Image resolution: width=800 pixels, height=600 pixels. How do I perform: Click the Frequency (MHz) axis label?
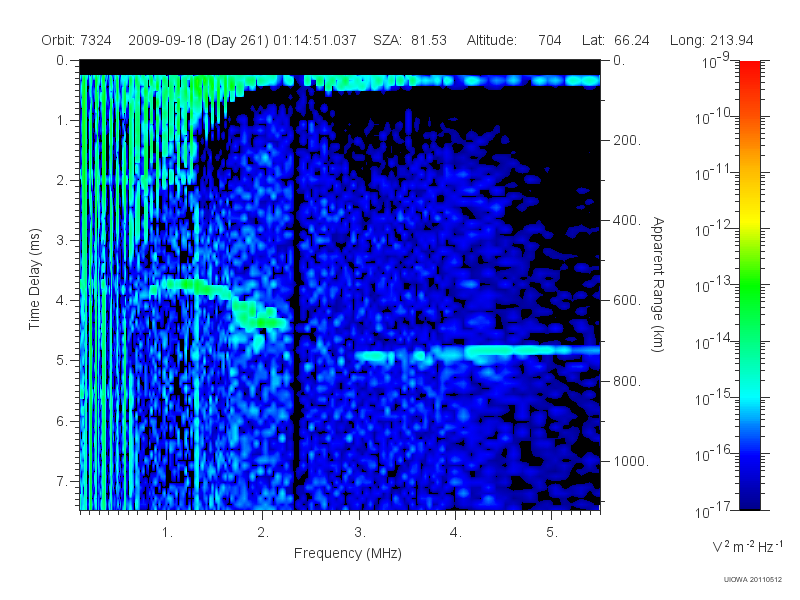[x=347, y=554]
